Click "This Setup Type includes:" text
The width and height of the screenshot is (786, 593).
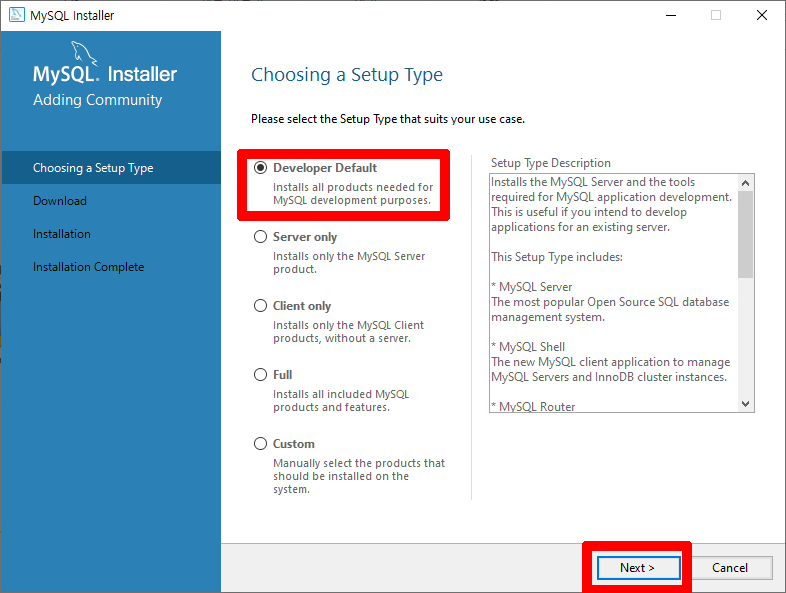tap(557, 257)
